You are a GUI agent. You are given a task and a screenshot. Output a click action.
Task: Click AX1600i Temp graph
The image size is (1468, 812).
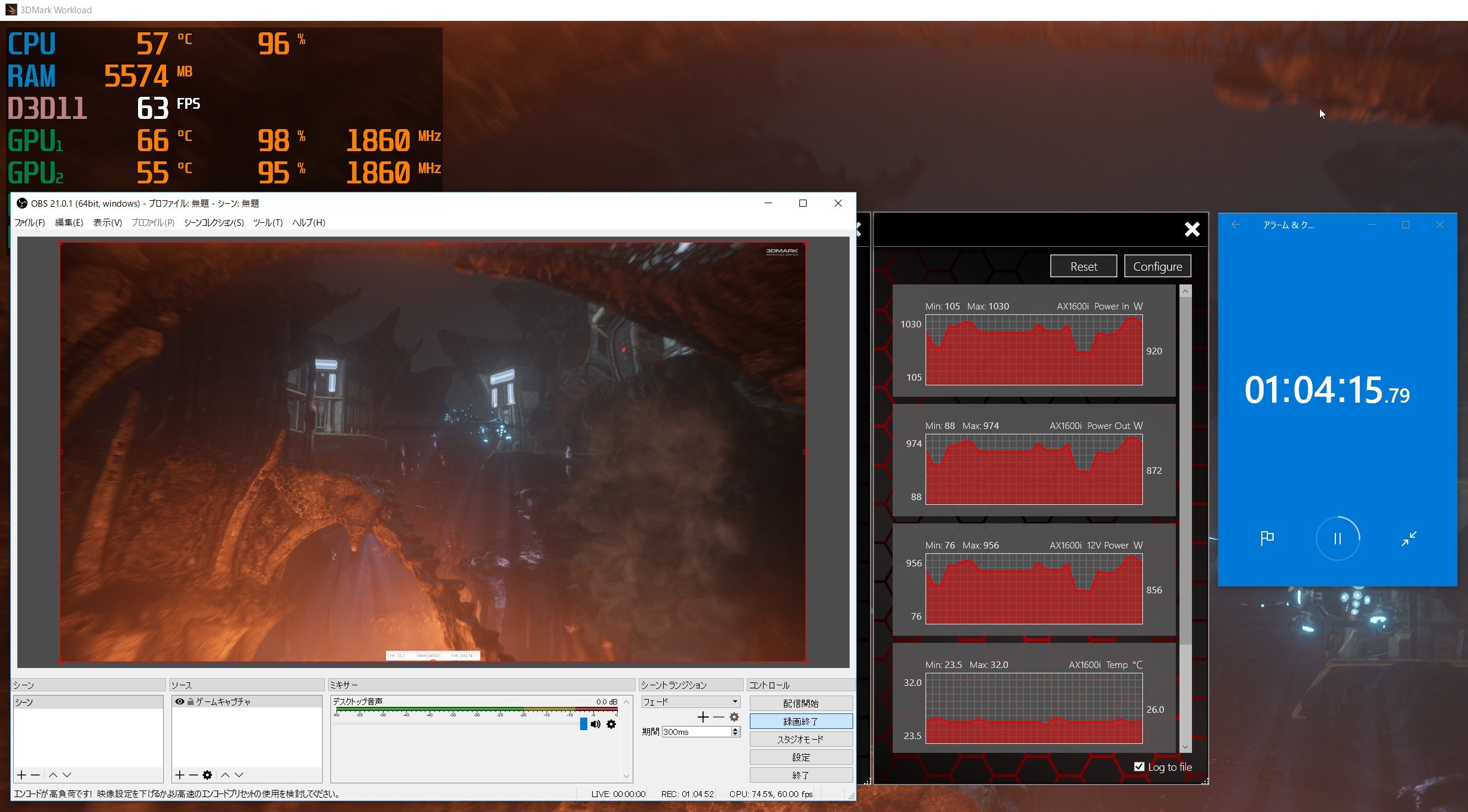point(1034,709)
